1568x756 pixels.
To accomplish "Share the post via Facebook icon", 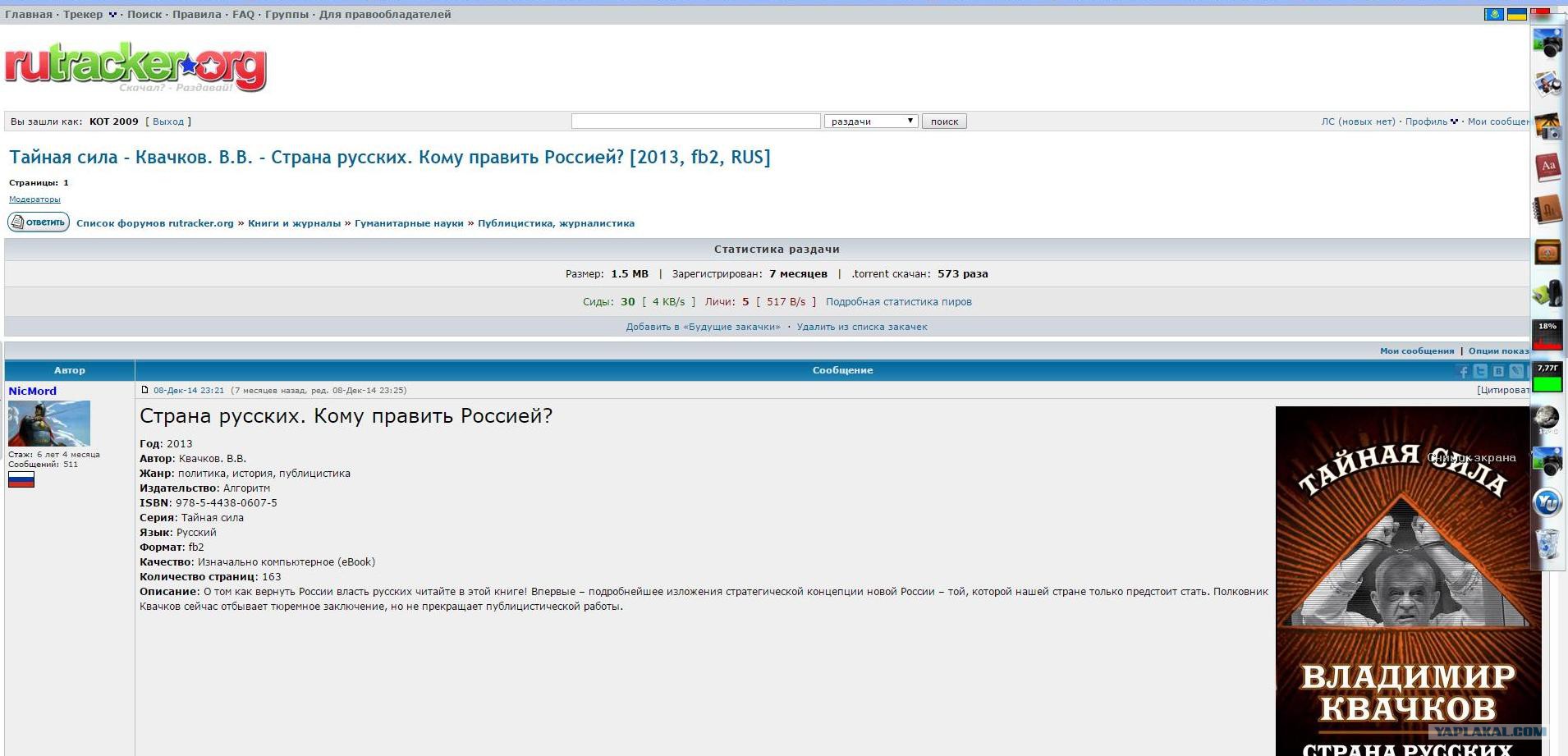I will click(1462, 371).
